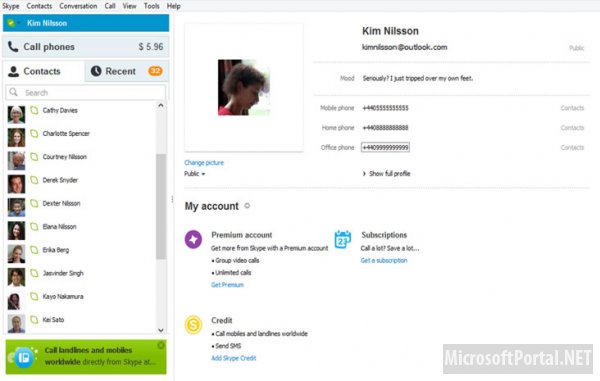Click the Get a subscription link
The height and width of the screenshot is (381, 600).
[x=384, y=261]
